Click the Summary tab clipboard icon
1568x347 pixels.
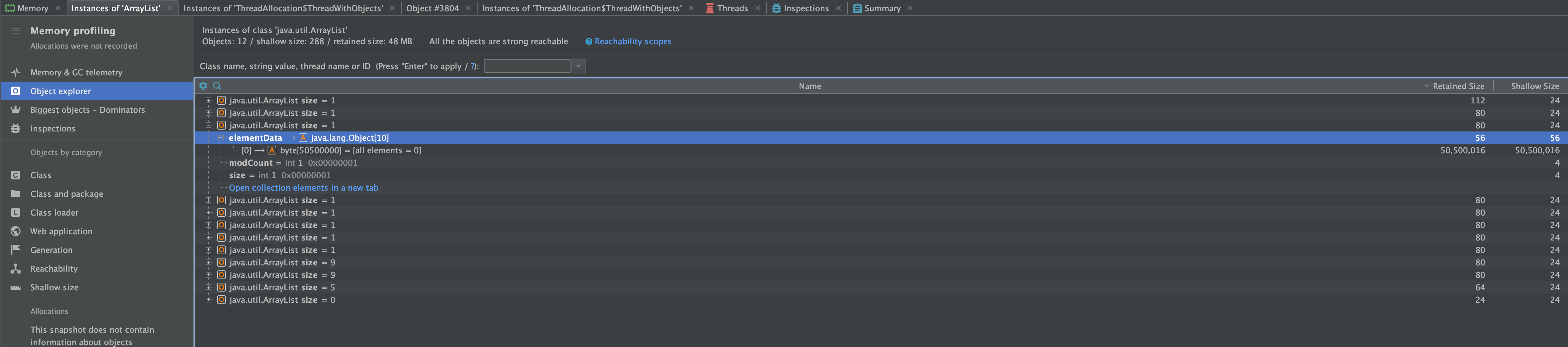[x=857, y=8]
